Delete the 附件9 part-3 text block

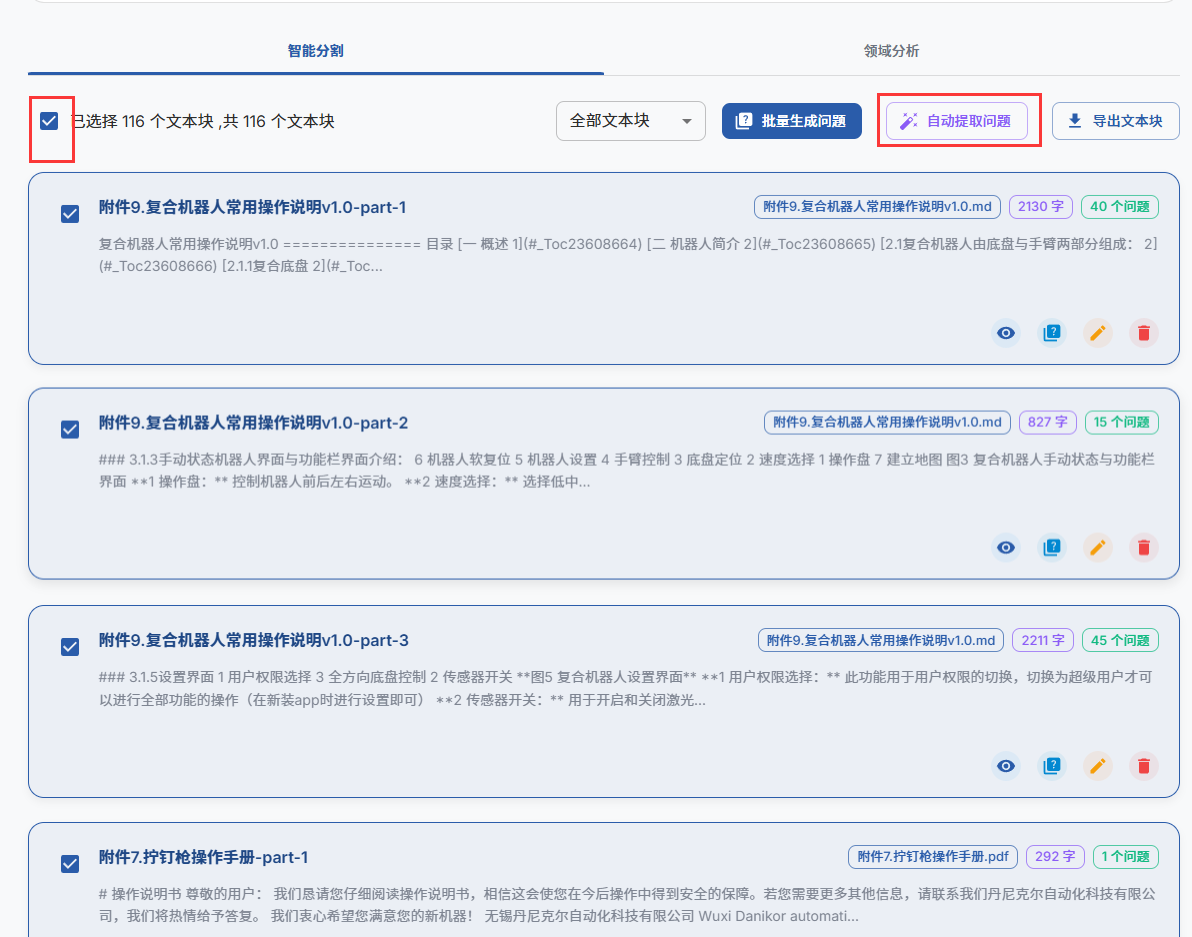[x=1143, y=765]
